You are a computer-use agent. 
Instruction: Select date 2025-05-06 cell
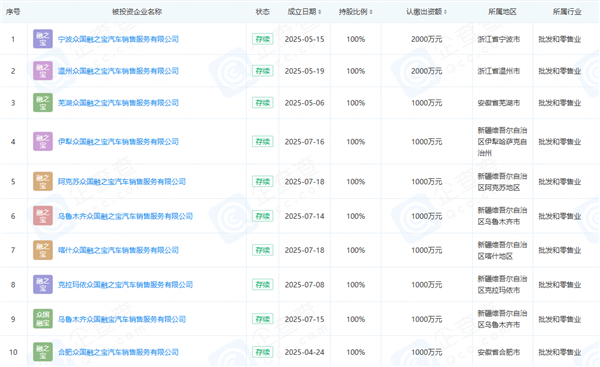[x=304, y=103]
